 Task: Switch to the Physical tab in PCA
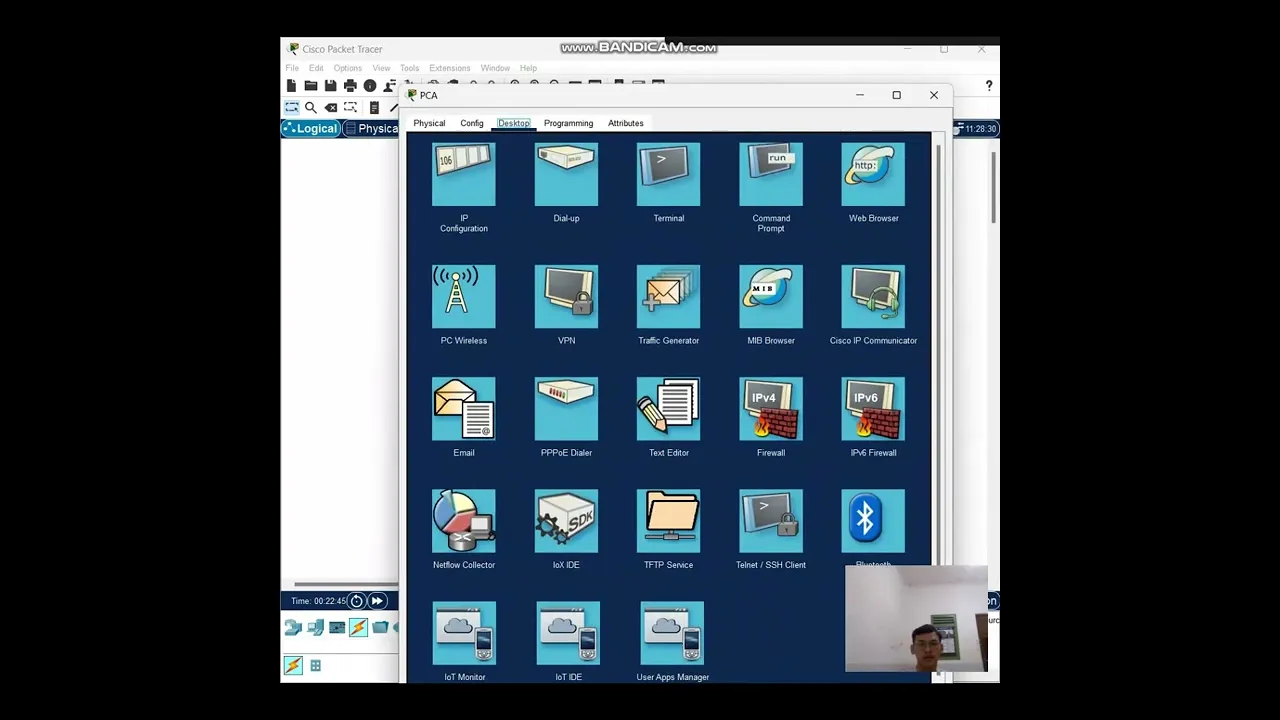coord(429,123)
